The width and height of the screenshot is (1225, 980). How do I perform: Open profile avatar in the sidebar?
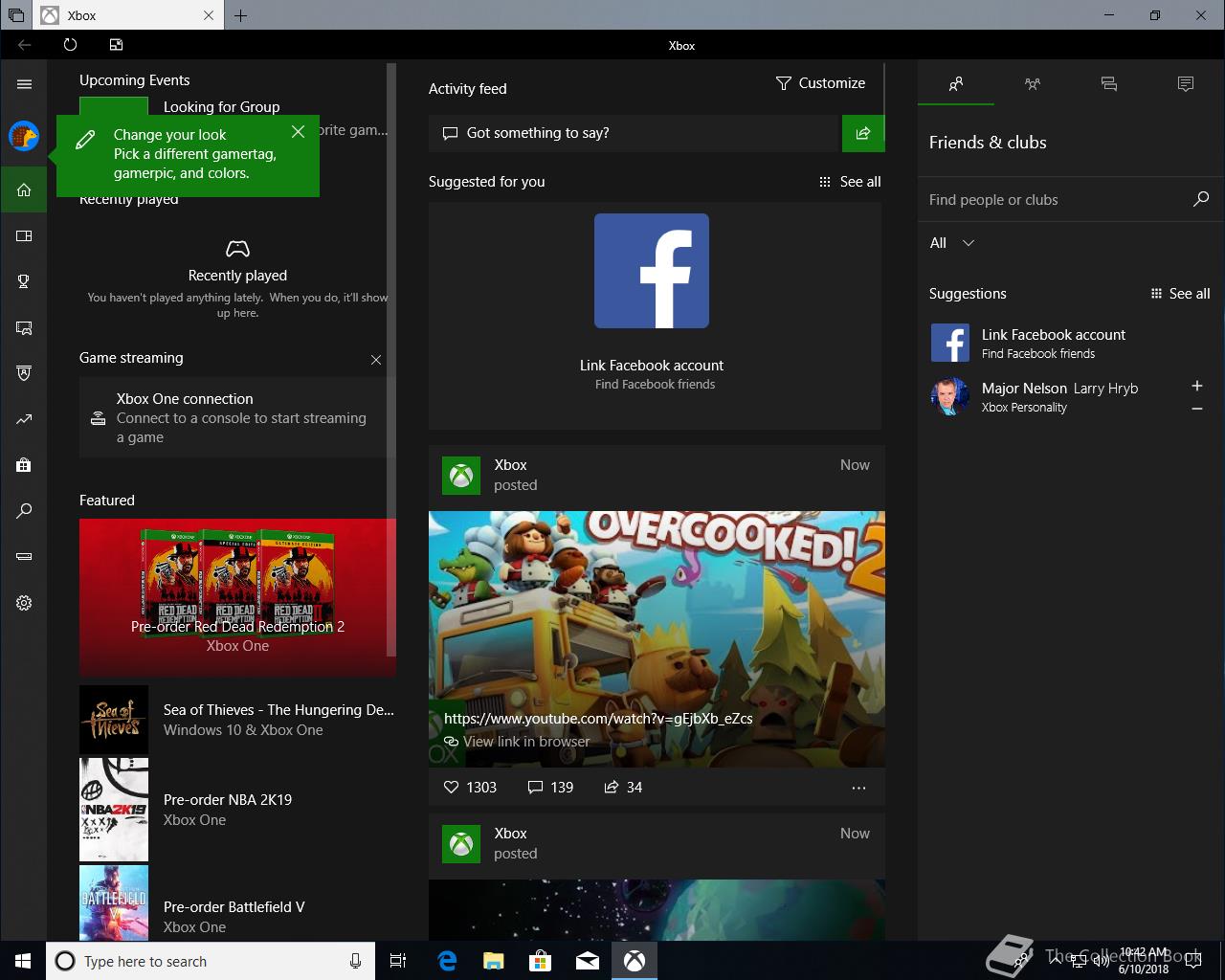pyautogui.click(x=24, y=136)
